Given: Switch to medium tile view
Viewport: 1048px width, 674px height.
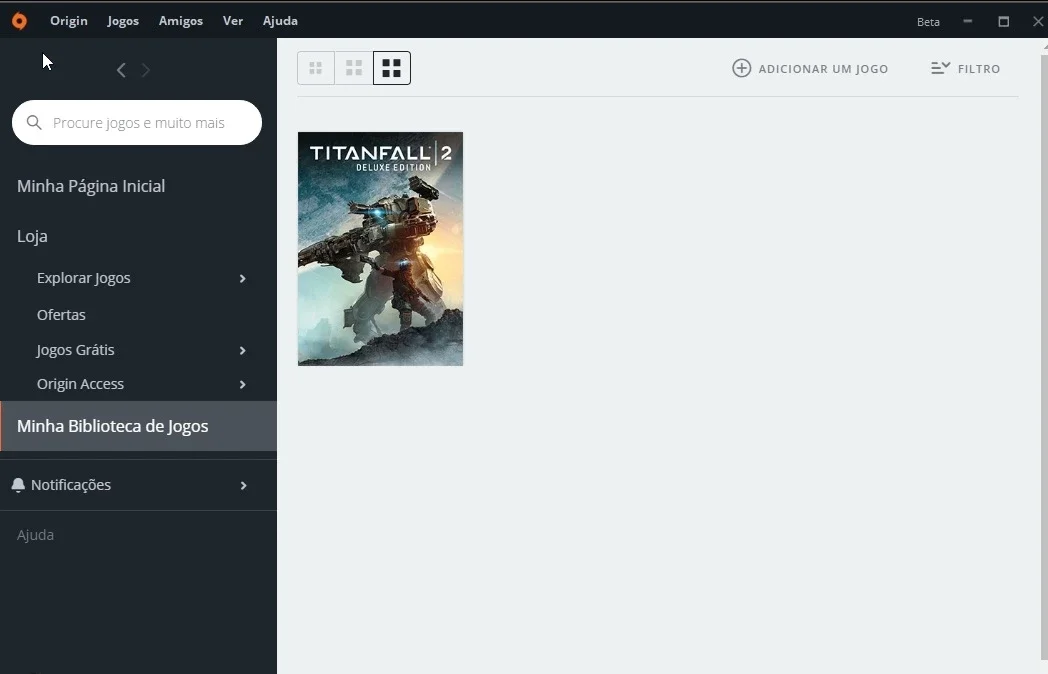Looking at the screenshot, I should 354,68.
